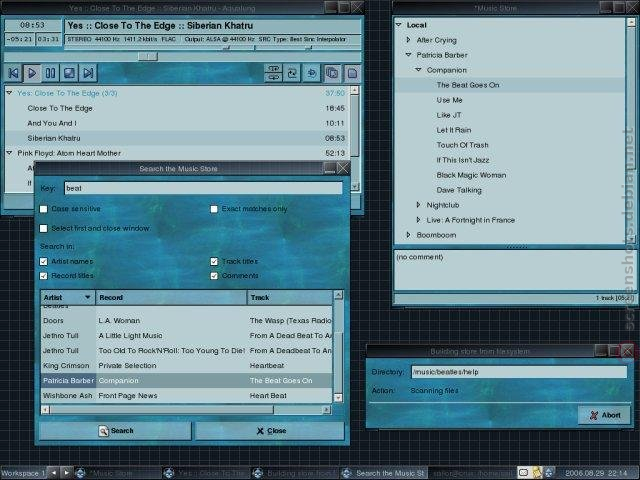Collapse the Patricia Barber artist node
Viewport: 640px width, 480px height.
pos(409,55)
